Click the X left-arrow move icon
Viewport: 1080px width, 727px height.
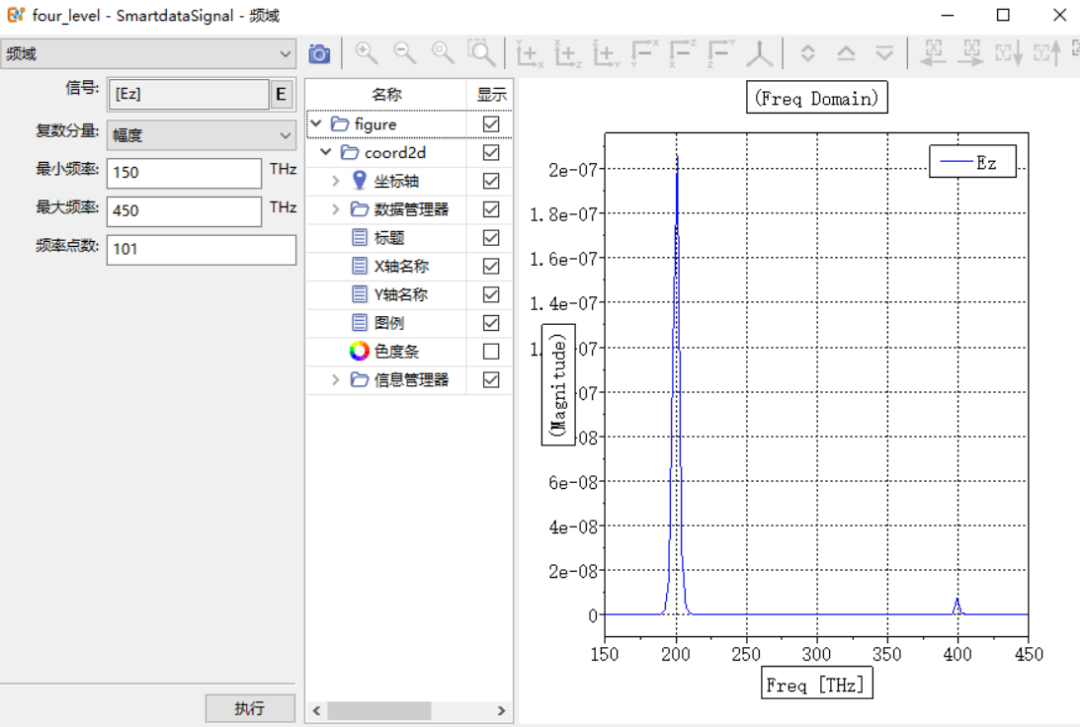pos(933,53)
